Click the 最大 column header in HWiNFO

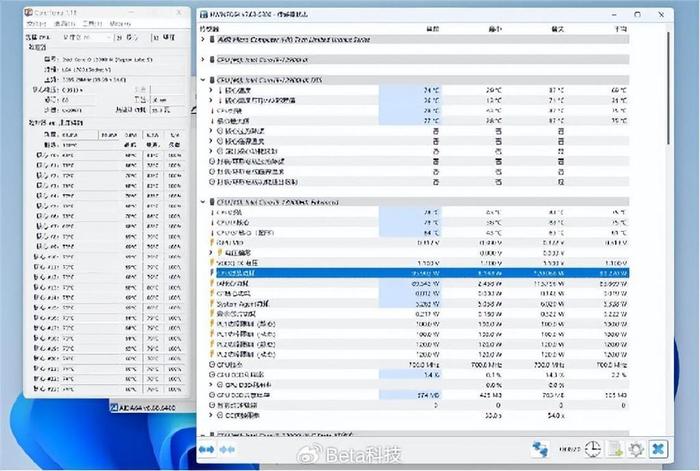pos(557,29)
